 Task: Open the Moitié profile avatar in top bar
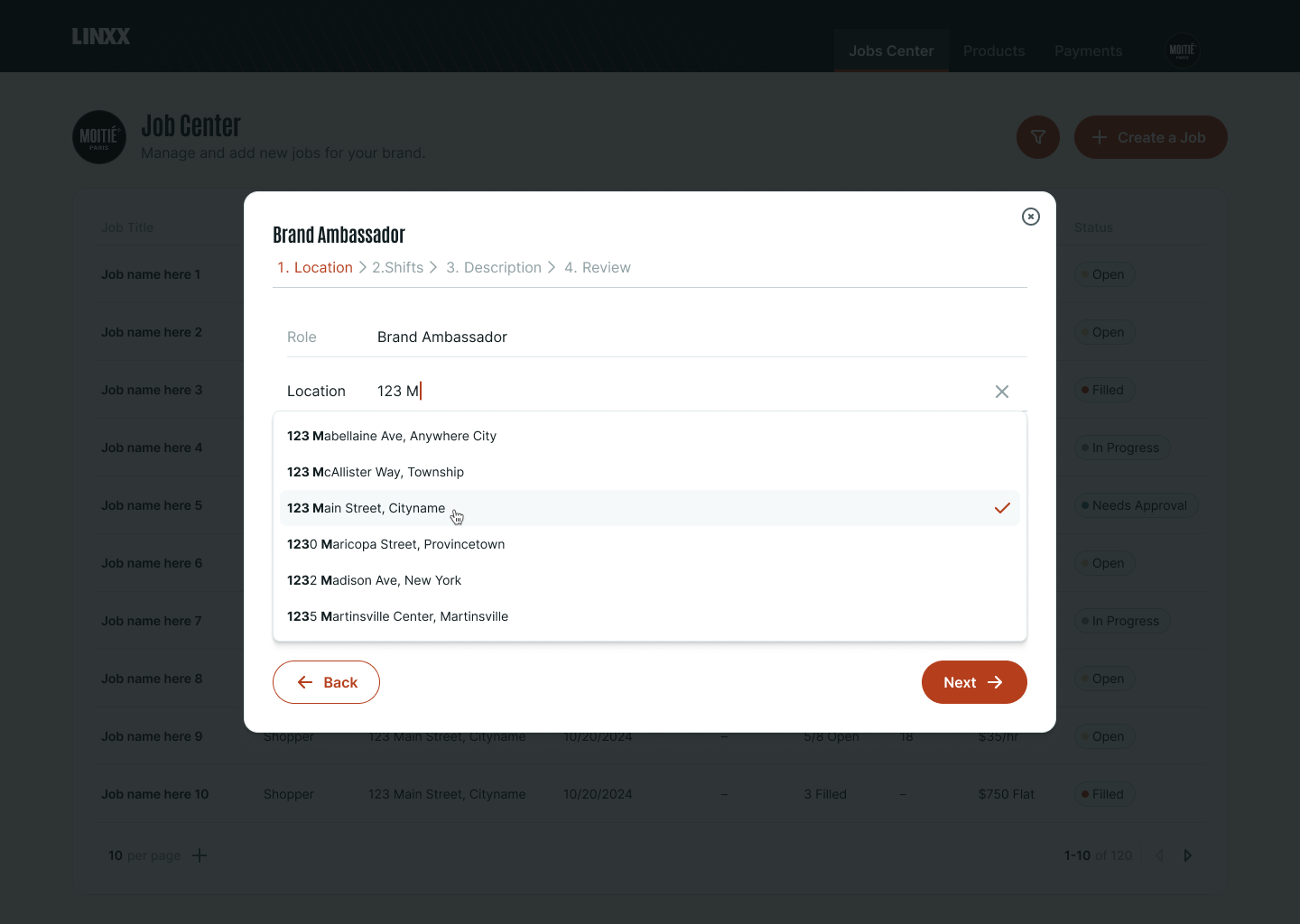1183,51
